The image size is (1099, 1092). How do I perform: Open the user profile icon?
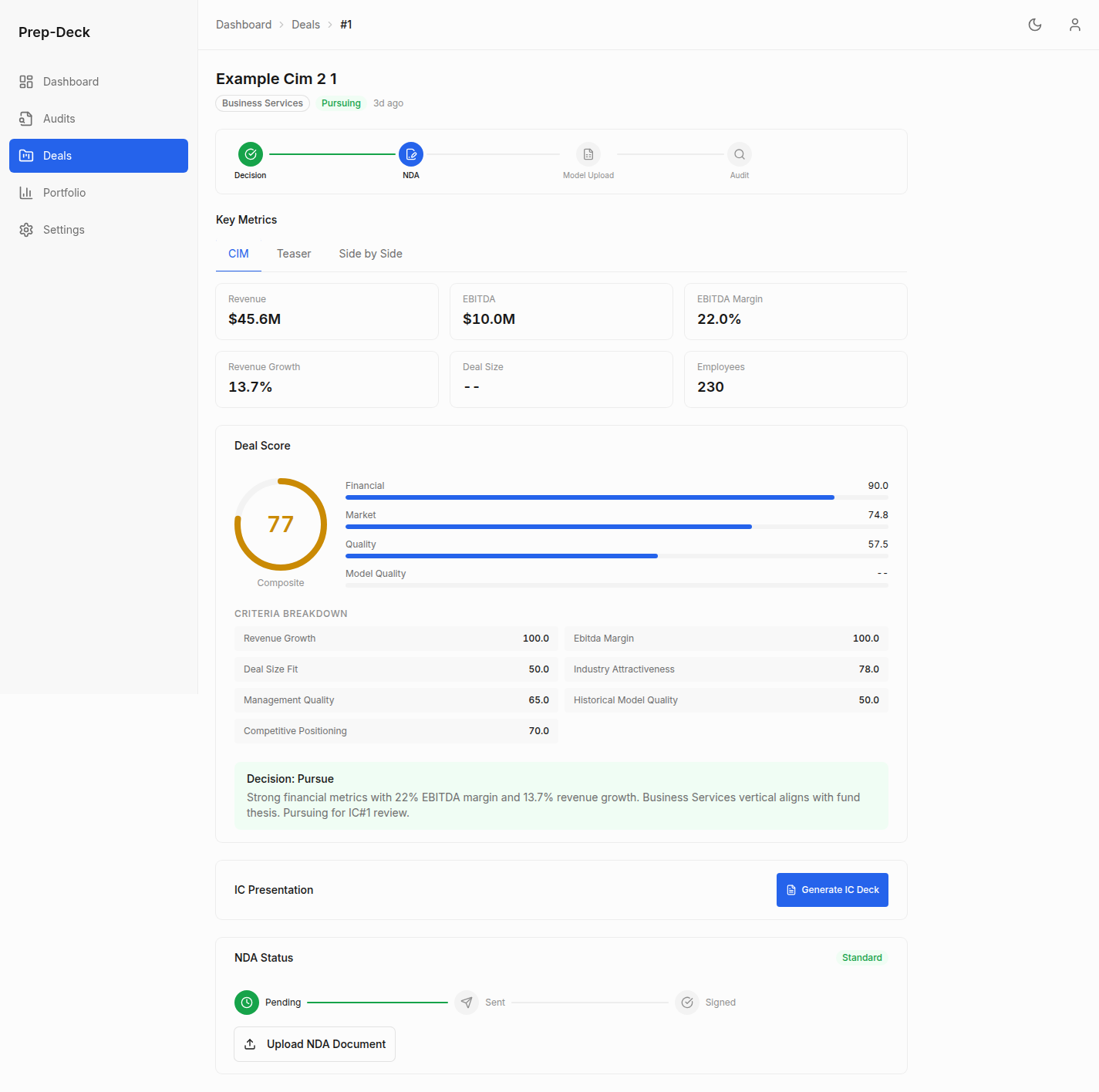1074,24
